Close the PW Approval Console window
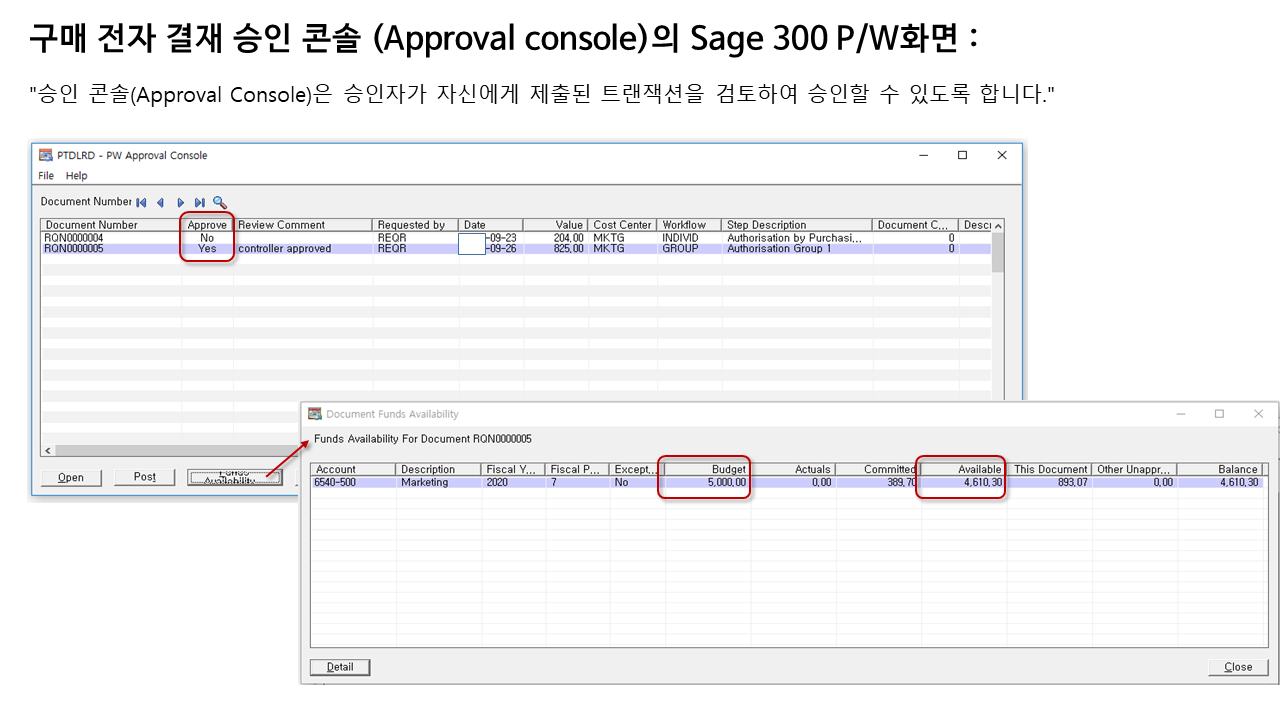Viewport: 1280px width, 720px height. 1001,155
